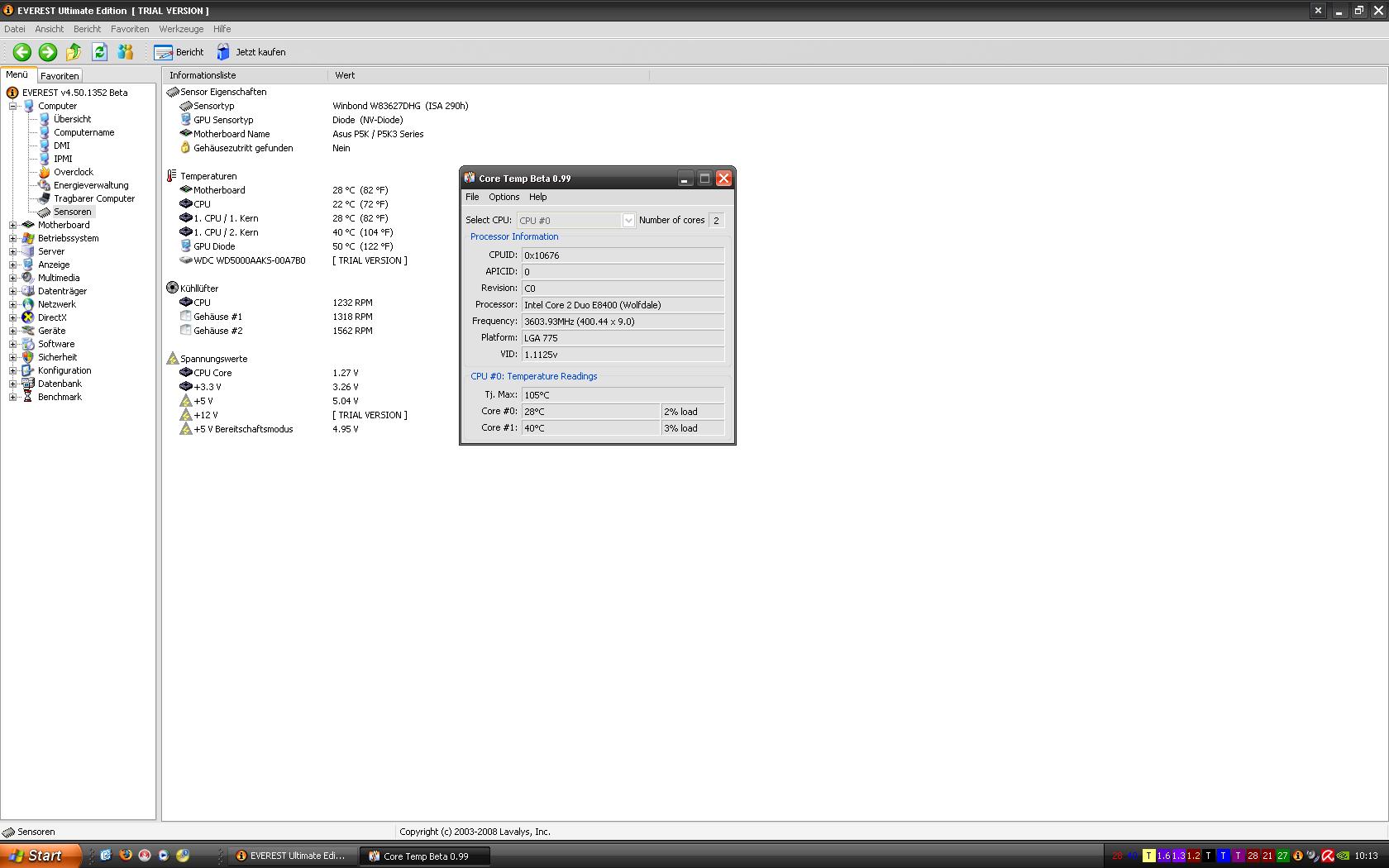1389x868 pixels.
Task: Expand the Server tree node
Action: pos(12,251)
